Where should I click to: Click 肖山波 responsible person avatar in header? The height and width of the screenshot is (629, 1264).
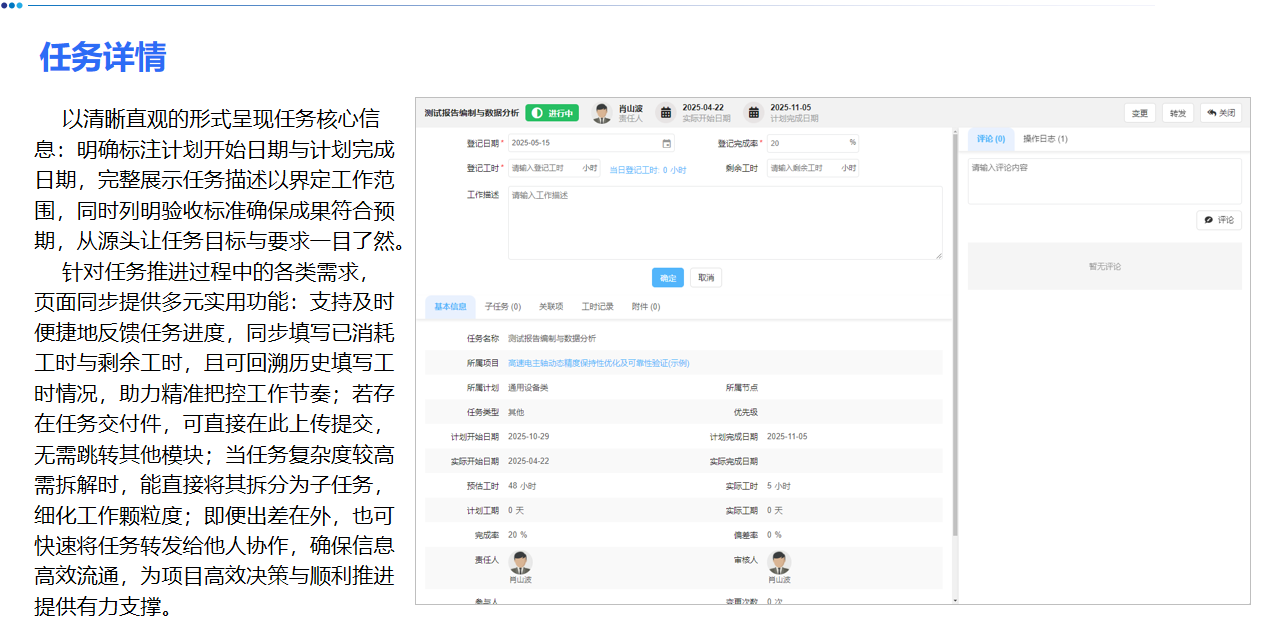(x=600, y=113)
